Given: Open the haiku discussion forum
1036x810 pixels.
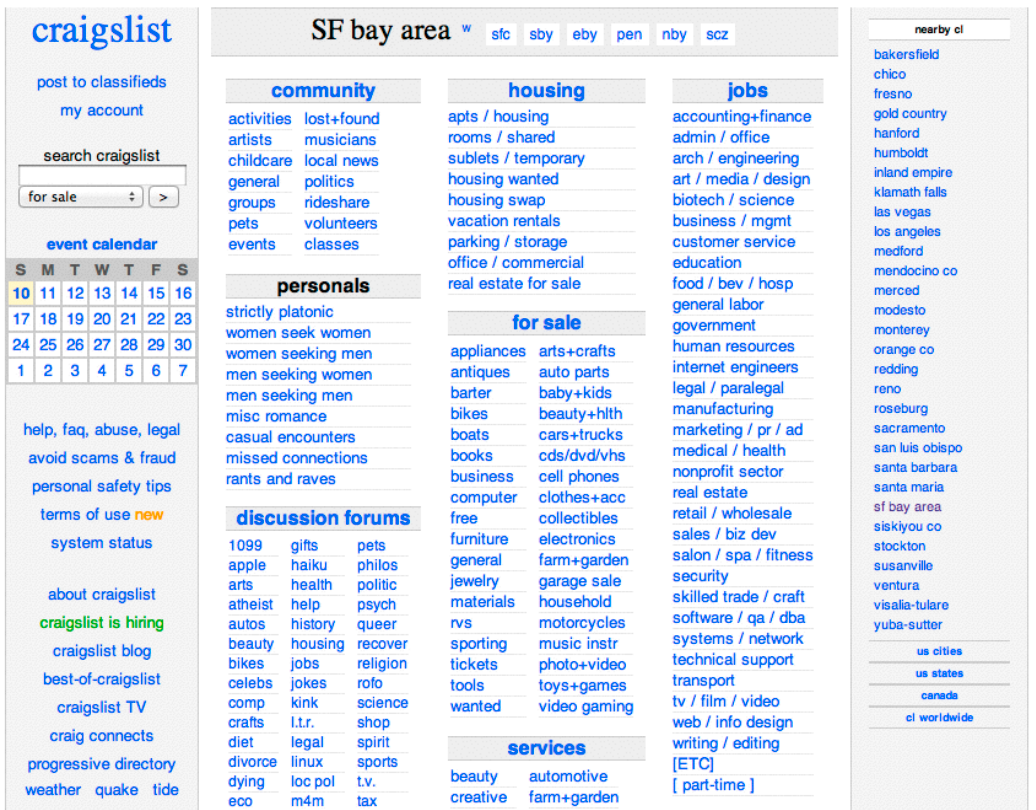Looking at the screenshot, I should coord(309,566).
